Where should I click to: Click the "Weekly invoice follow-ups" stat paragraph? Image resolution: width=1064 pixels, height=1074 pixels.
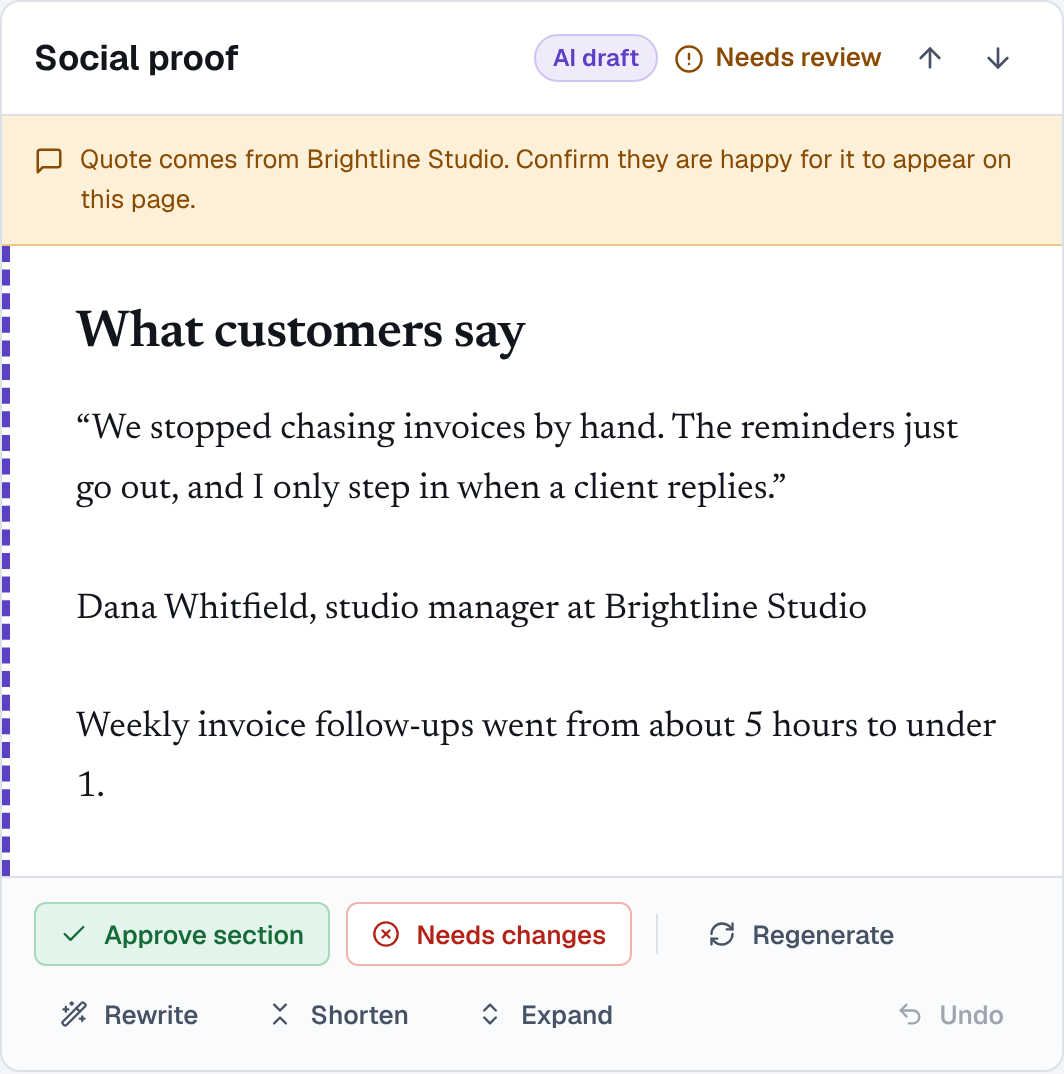[536, 754]
